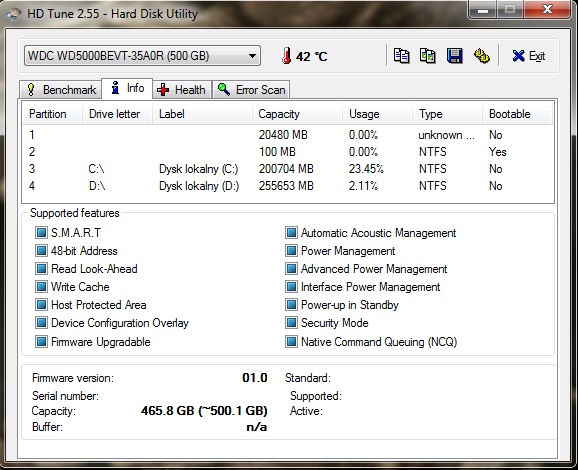Click the Power Management checkbox
The height and width of the screenshot is (470, 578).
click(291, 251)
